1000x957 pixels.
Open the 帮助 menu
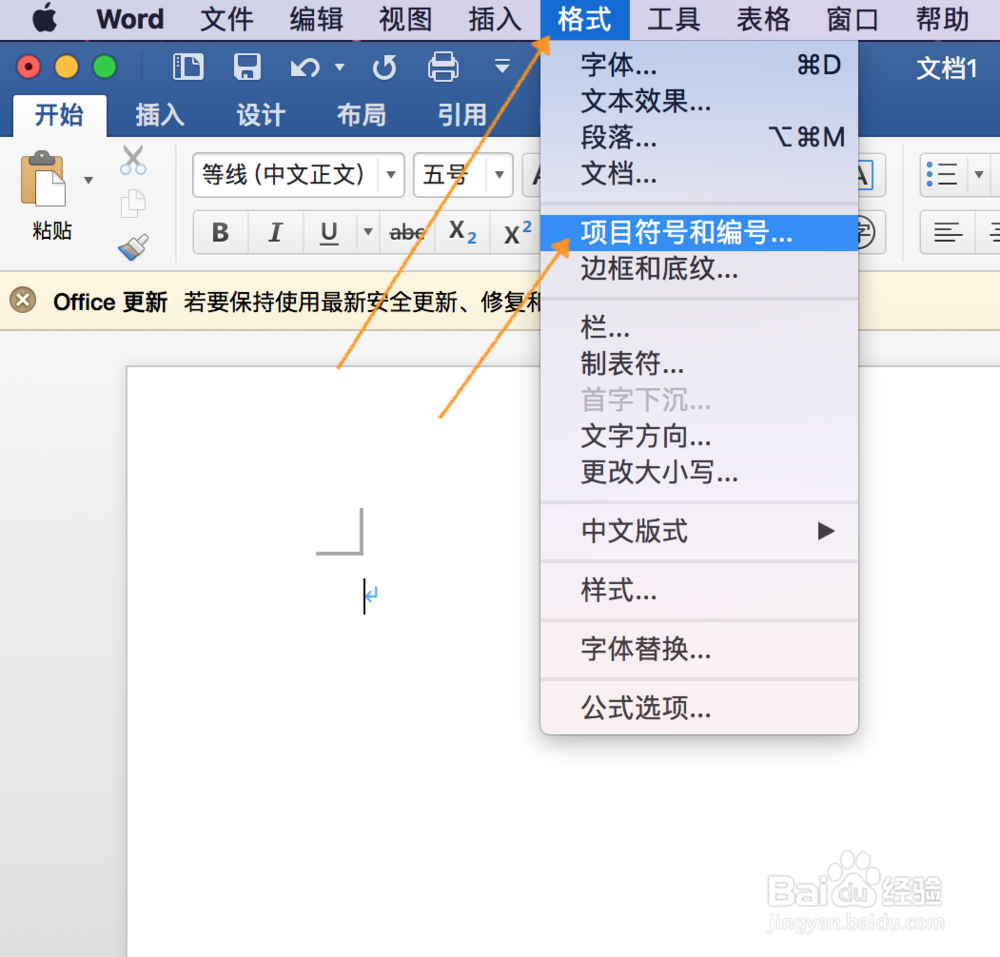coord(942,19)
